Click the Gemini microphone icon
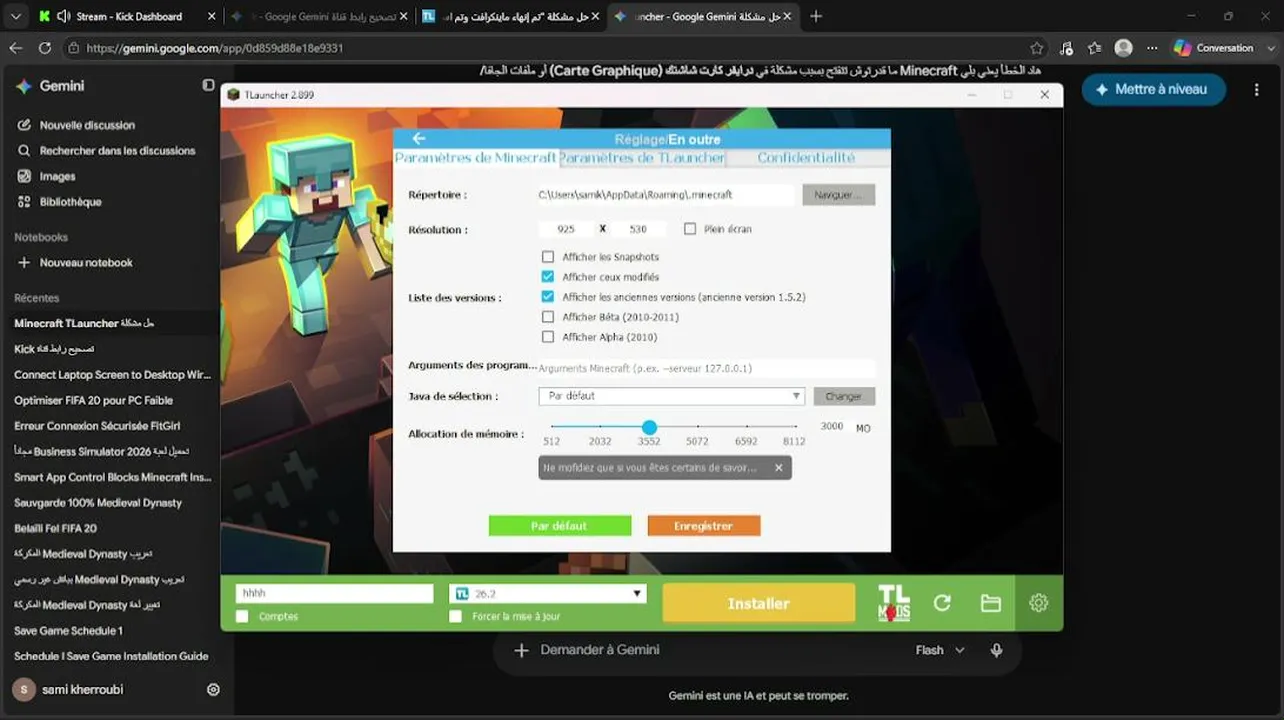 [x=997, y=650]
